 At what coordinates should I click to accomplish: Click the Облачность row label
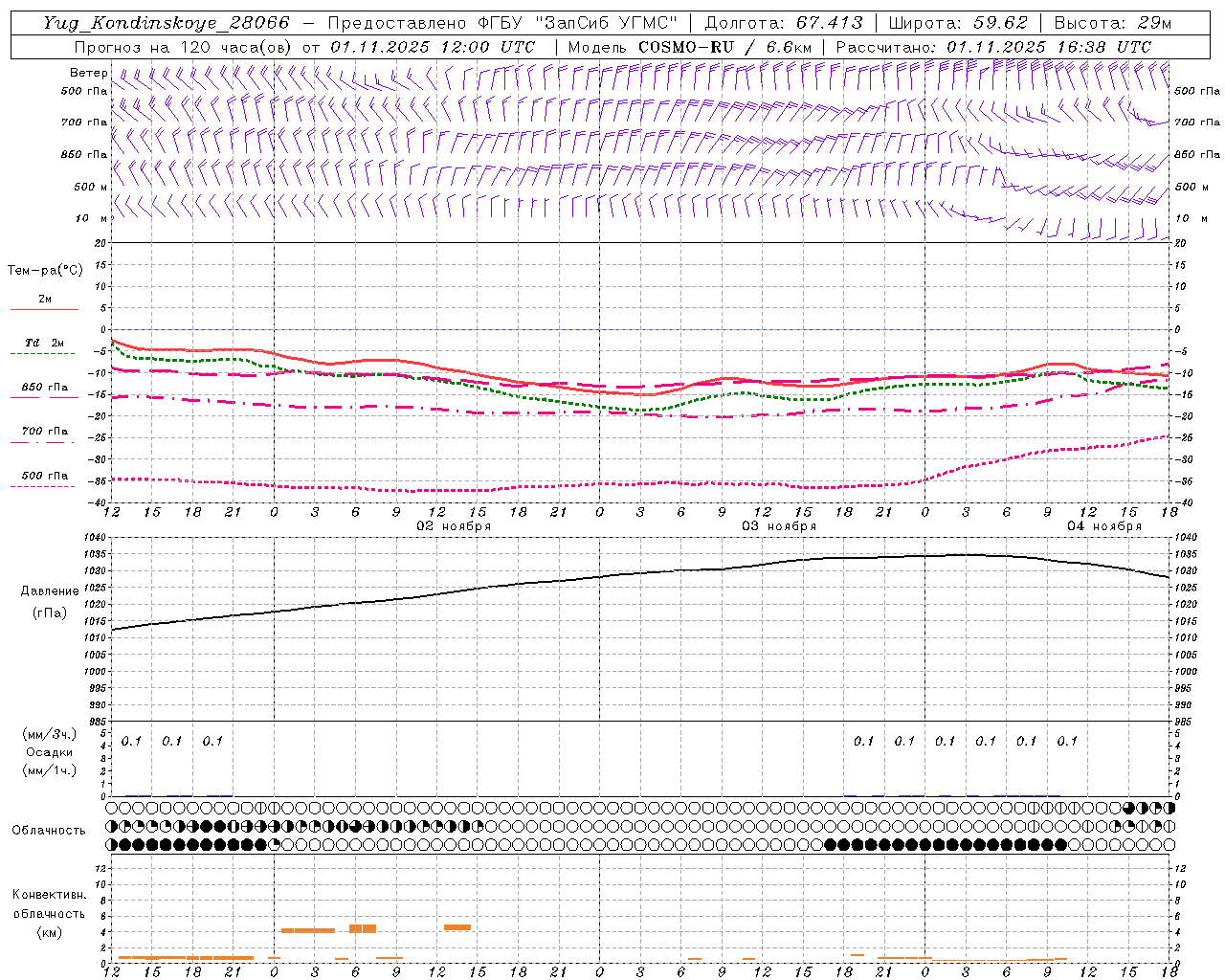[x=49, y=831]
